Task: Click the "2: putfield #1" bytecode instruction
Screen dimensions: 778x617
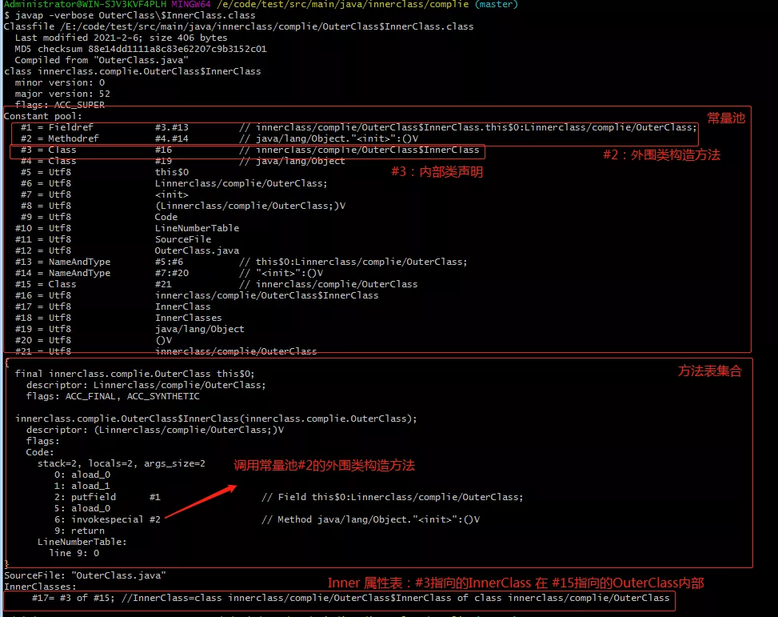Action: [x=107, y=497]
